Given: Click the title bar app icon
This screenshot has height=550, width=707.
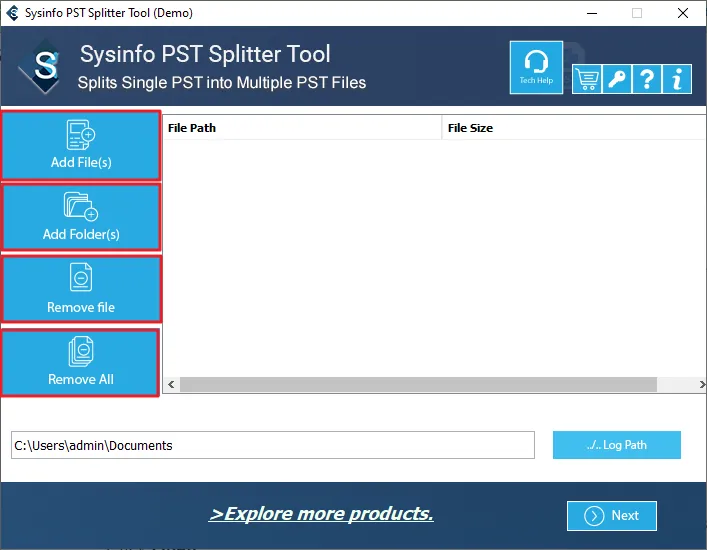Looking at the screenshot, I should pyautogui.click(x=13, y=13).
